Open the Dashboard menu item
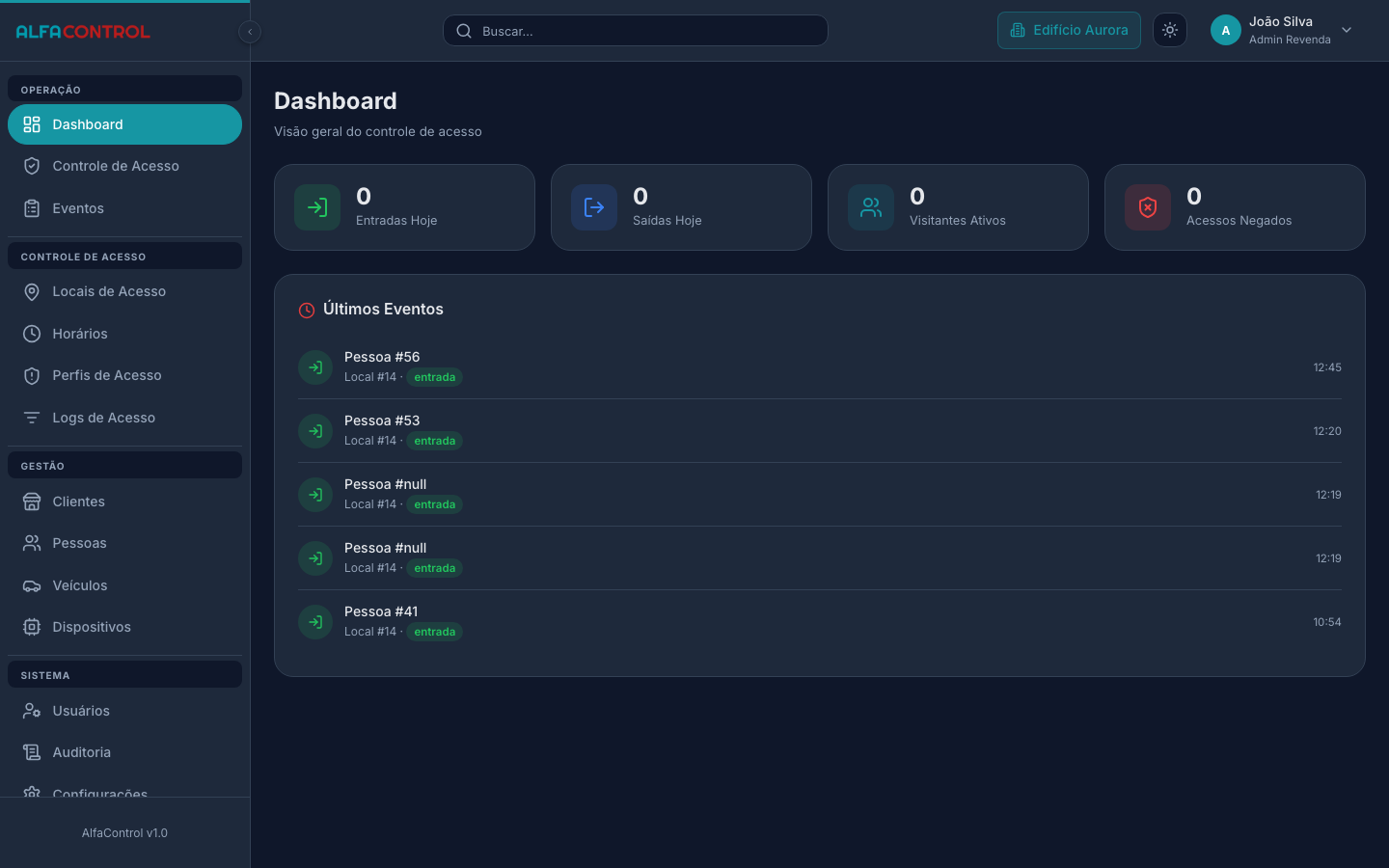Viewport: 1389px width, 868px height. click(124, 124)
